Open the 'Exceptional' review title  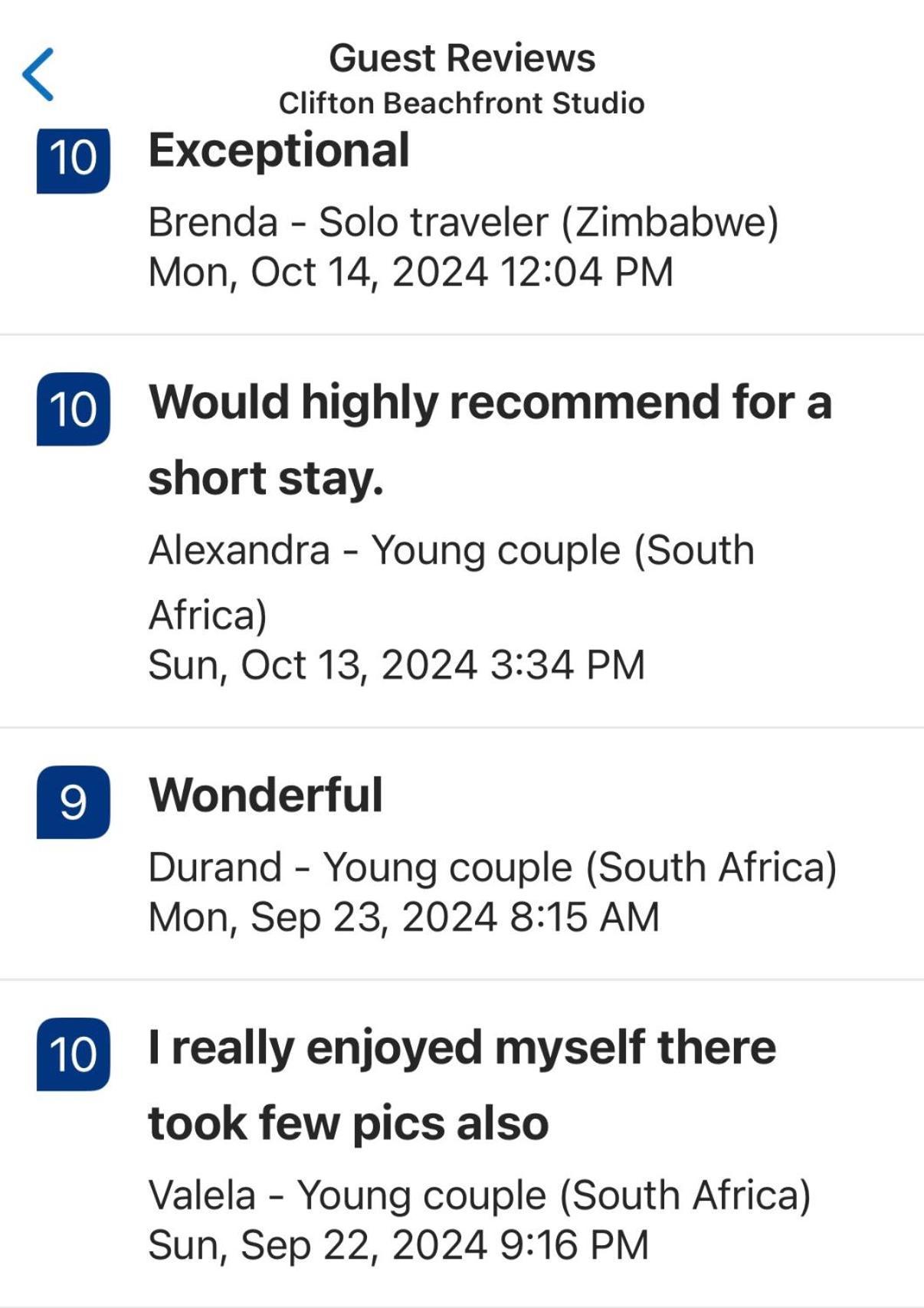279,149
